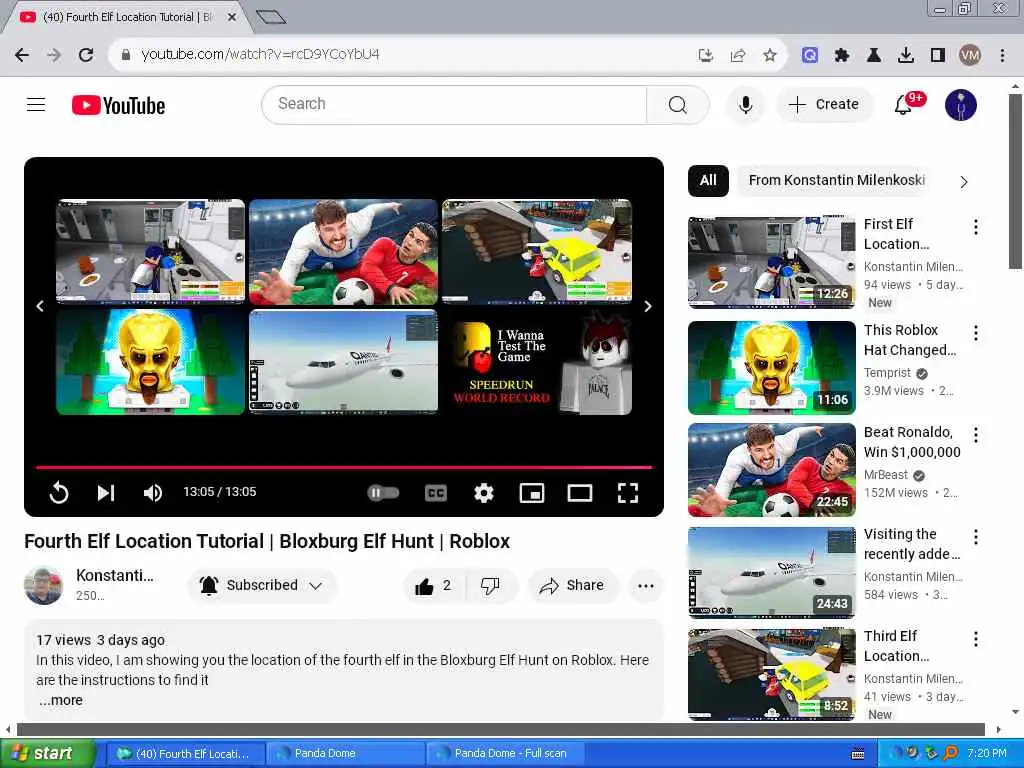
Task: Toggle the browser side panel
Action: pyautogui.click(x=938, y=56)
